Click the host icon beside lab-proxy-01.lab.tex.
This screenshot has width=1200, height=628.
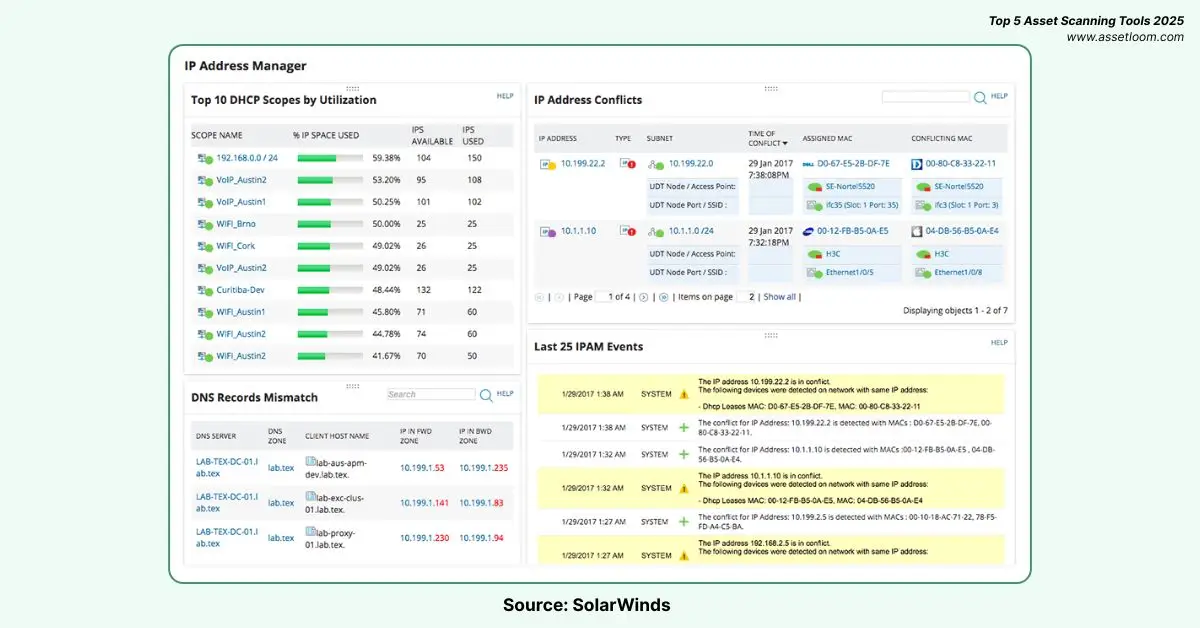[311, 532]
